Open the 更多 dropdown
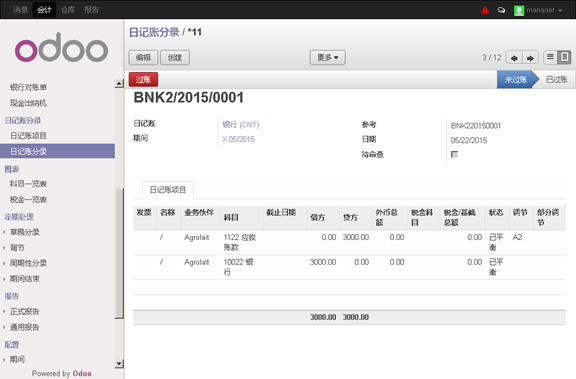576x379 pixels. click(327, 58)
